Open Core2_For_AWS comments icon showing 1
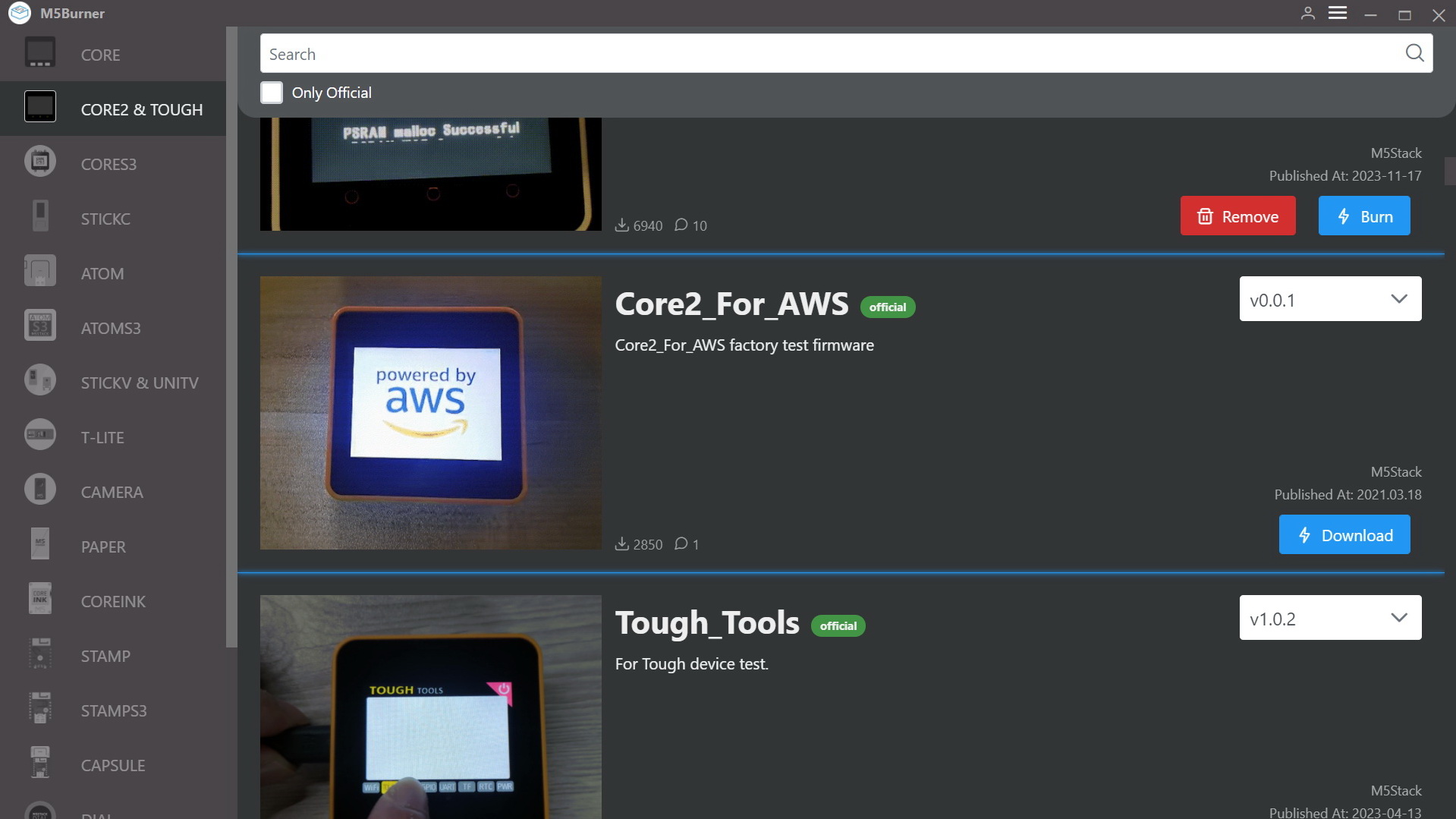Image resolution: width=1456 pixels, height=819 pixels. (681, 543)
